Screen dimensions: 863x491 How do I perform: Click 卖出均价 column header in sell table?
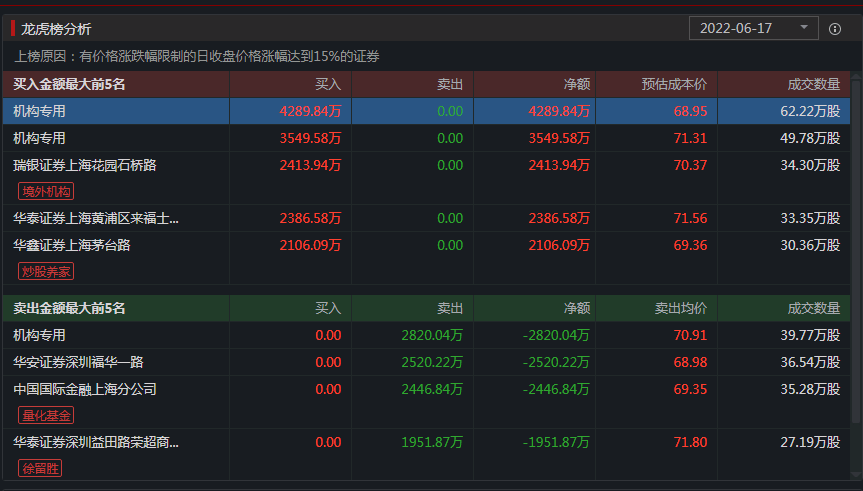click(680, 308)
